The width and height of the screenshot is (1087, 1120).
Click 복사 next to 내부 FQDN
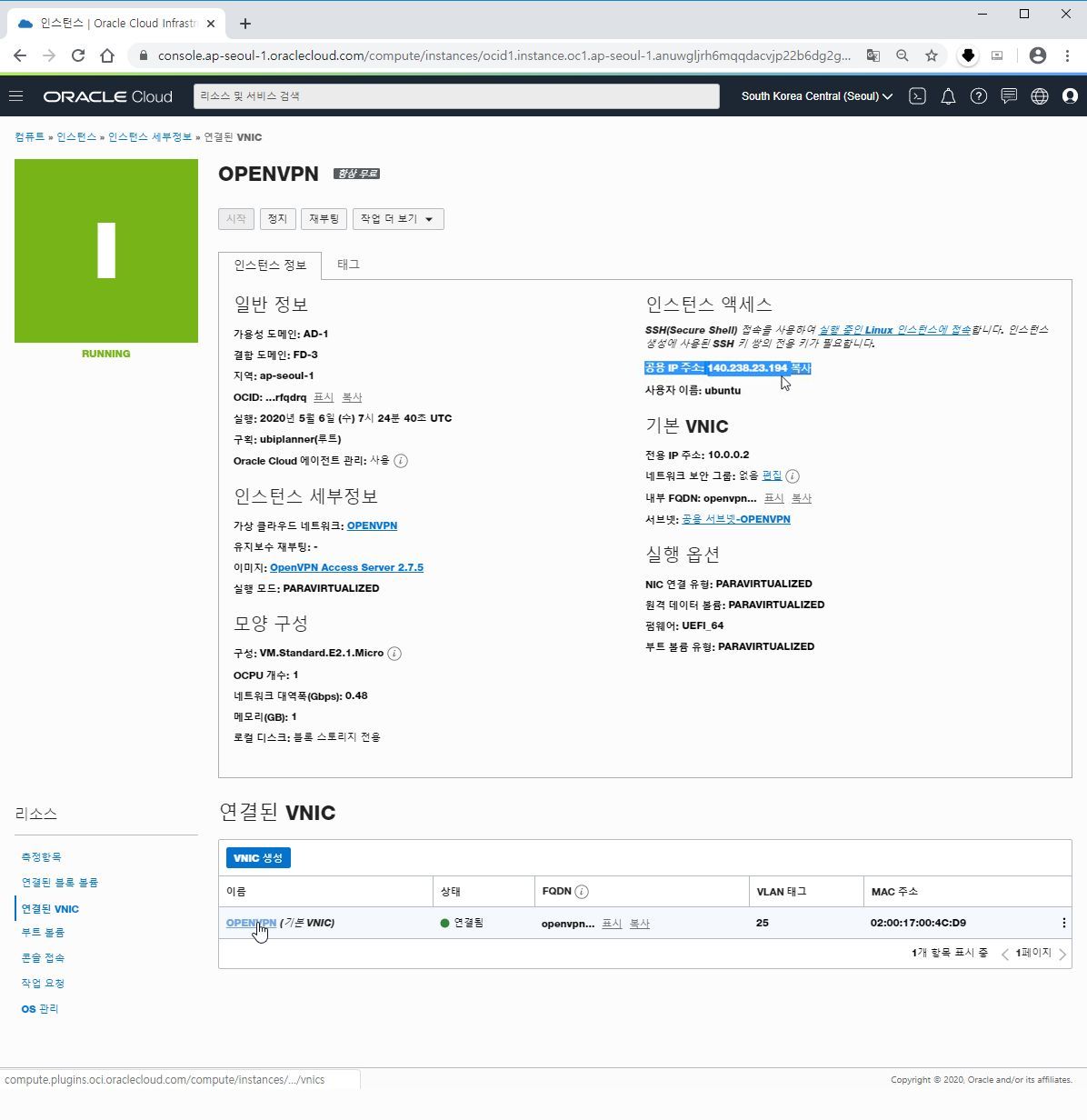802,498
